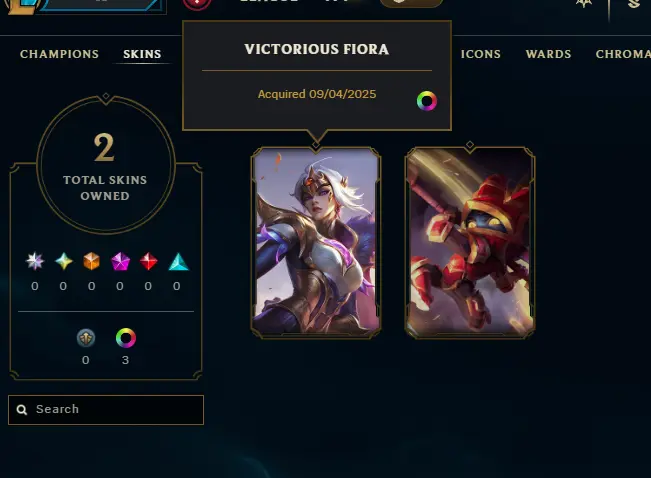
Task: Click the Total Skins Owned counter
Action: click(x=105, y=165)
